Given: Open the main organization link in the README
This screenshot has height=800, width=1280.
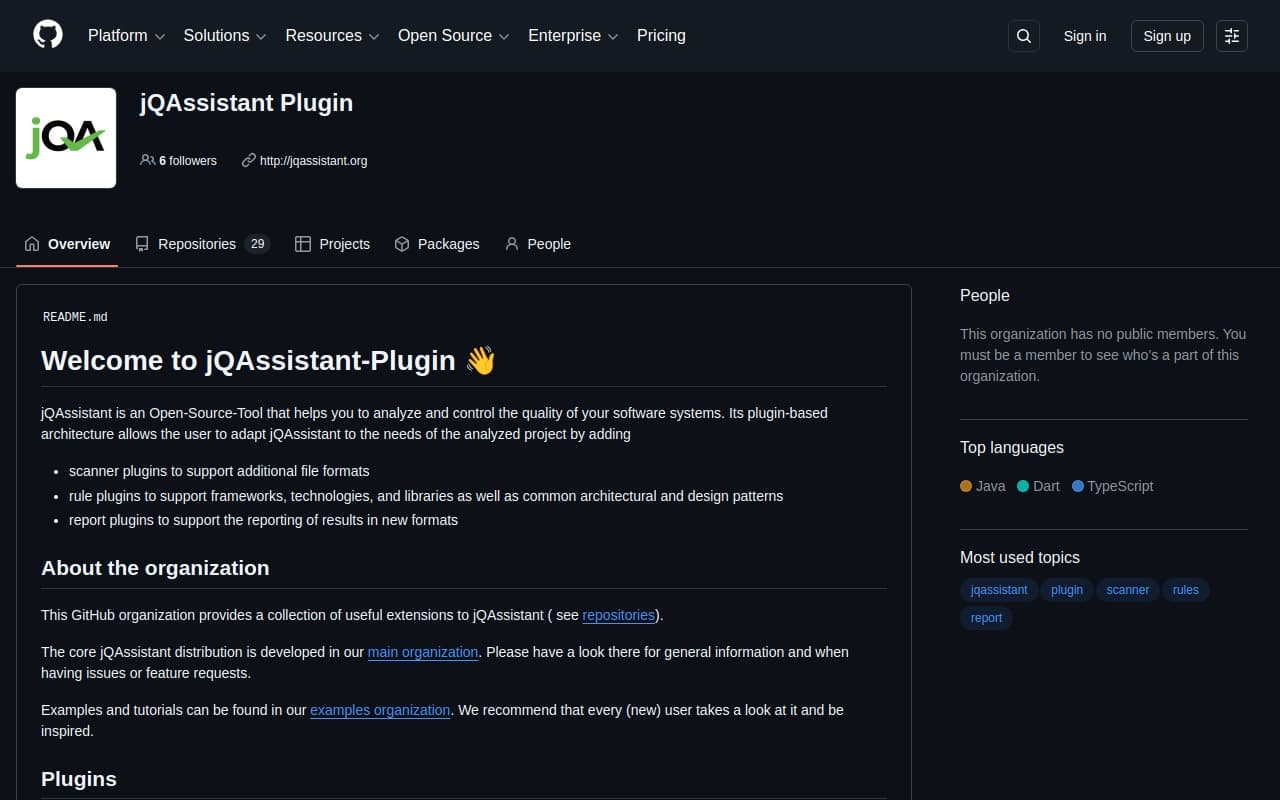Looking at the screenshot, I should click(422, 651).
